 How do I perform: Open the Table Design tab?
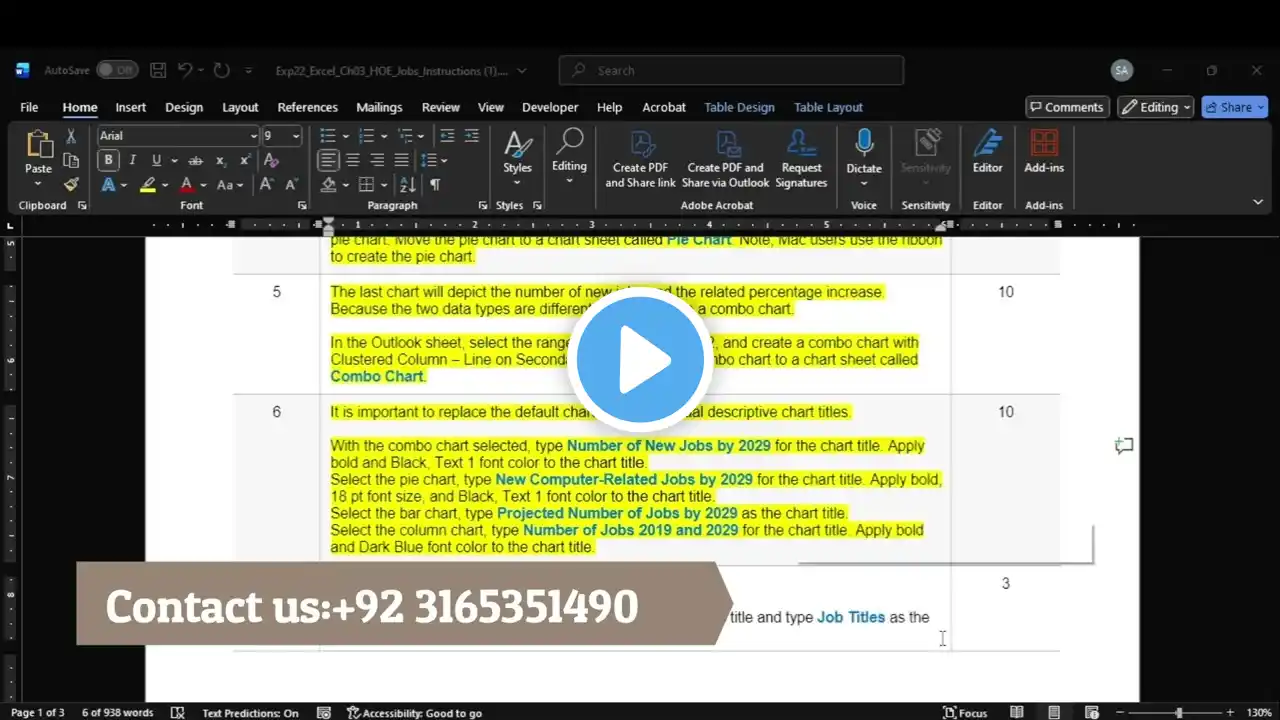point(739,107)
